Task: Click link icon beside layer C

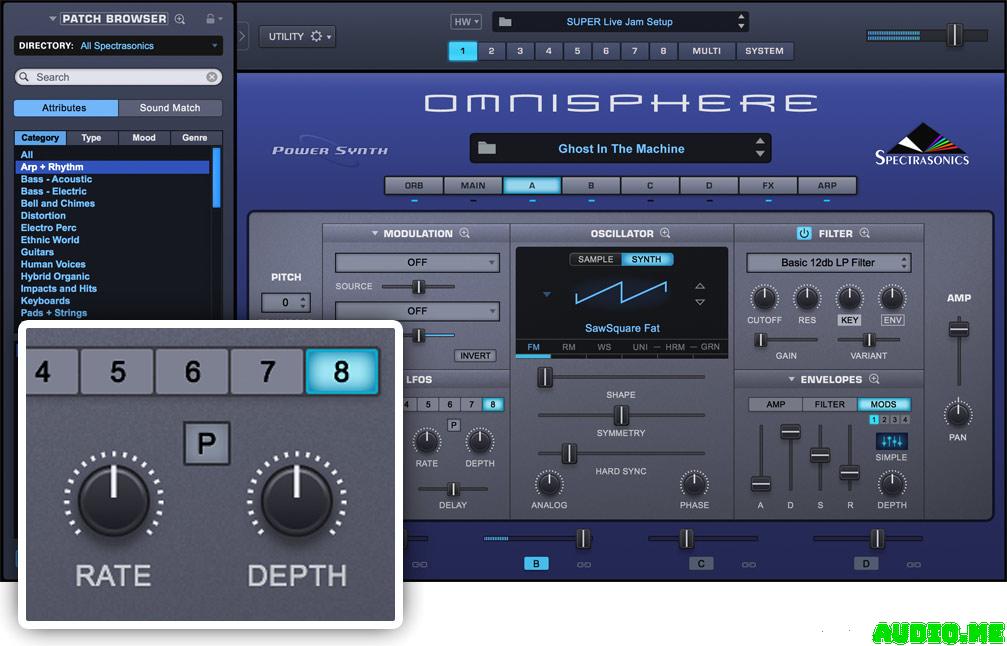Action: pyautogui.click(x=749, y=564)
